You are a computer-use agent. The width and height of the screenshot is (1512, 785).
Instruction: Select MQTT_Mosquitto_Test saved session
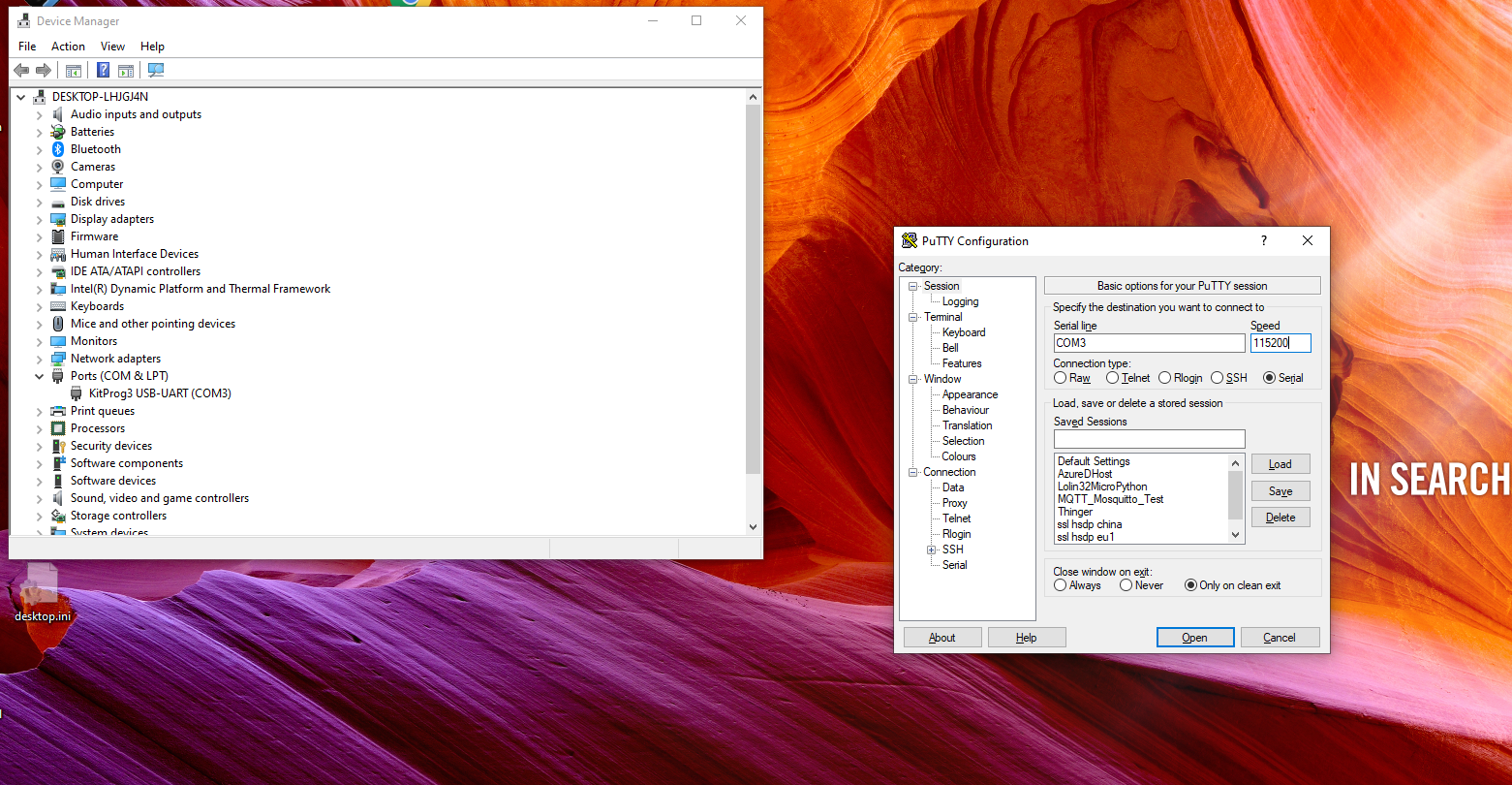pos(1110,499)
